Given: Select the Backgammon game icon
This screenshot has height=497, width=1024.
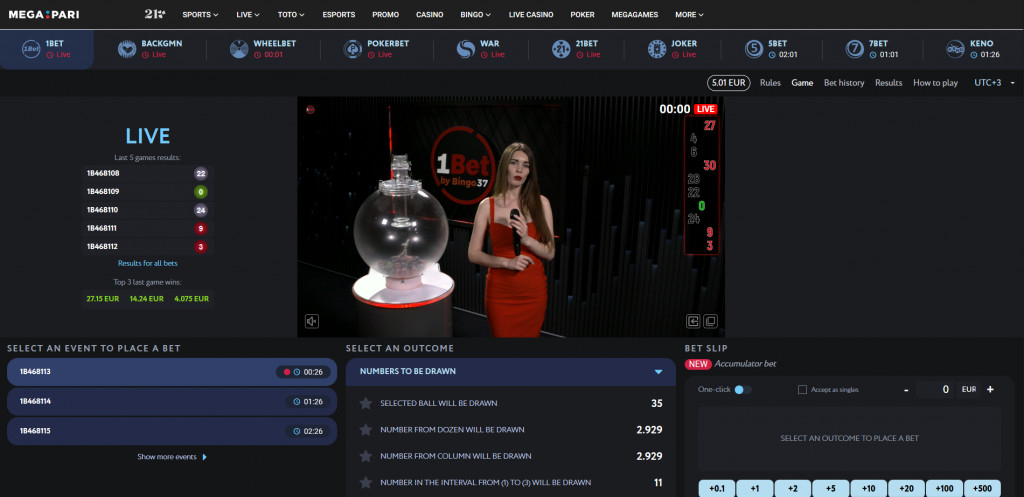Looking at the screenshot, I should click(127, 49).
